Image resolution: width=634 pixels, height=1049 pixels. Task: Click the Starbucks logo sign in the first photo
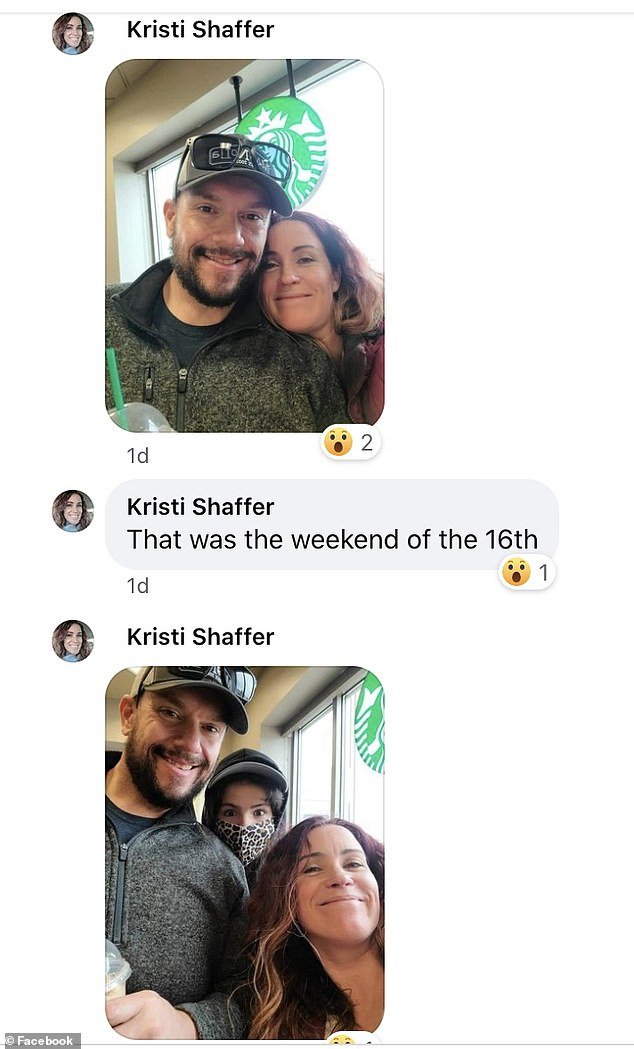pos(284,149)
